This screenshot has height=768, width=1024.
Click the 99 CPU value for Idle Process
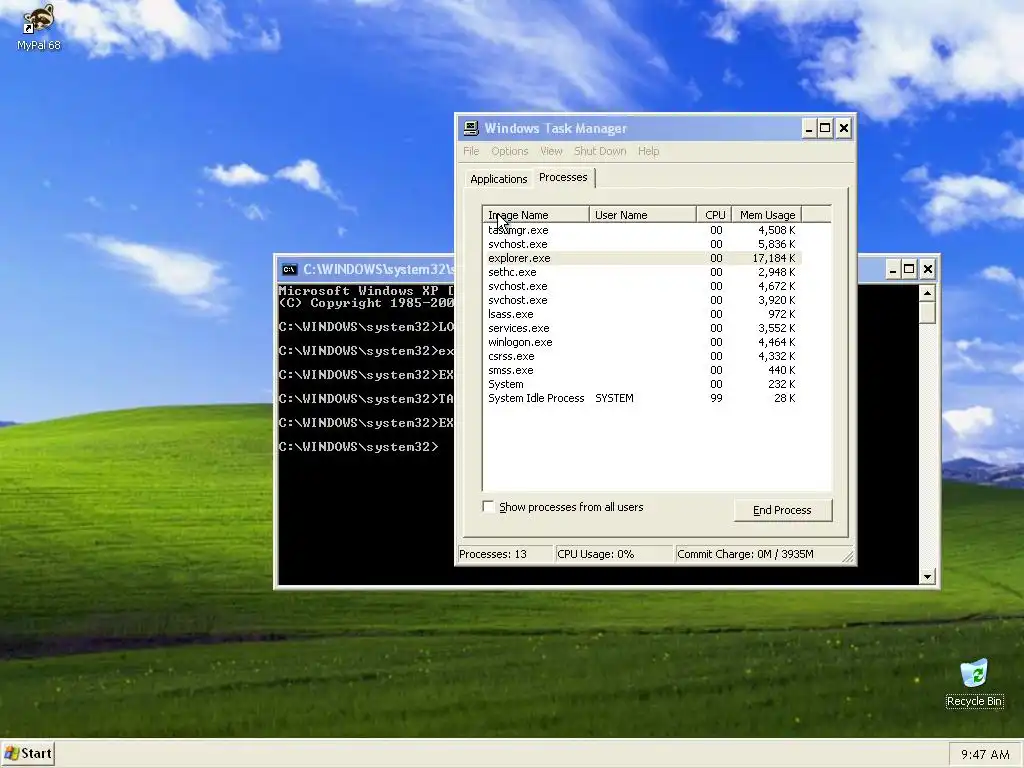click(x=716, y=398)
